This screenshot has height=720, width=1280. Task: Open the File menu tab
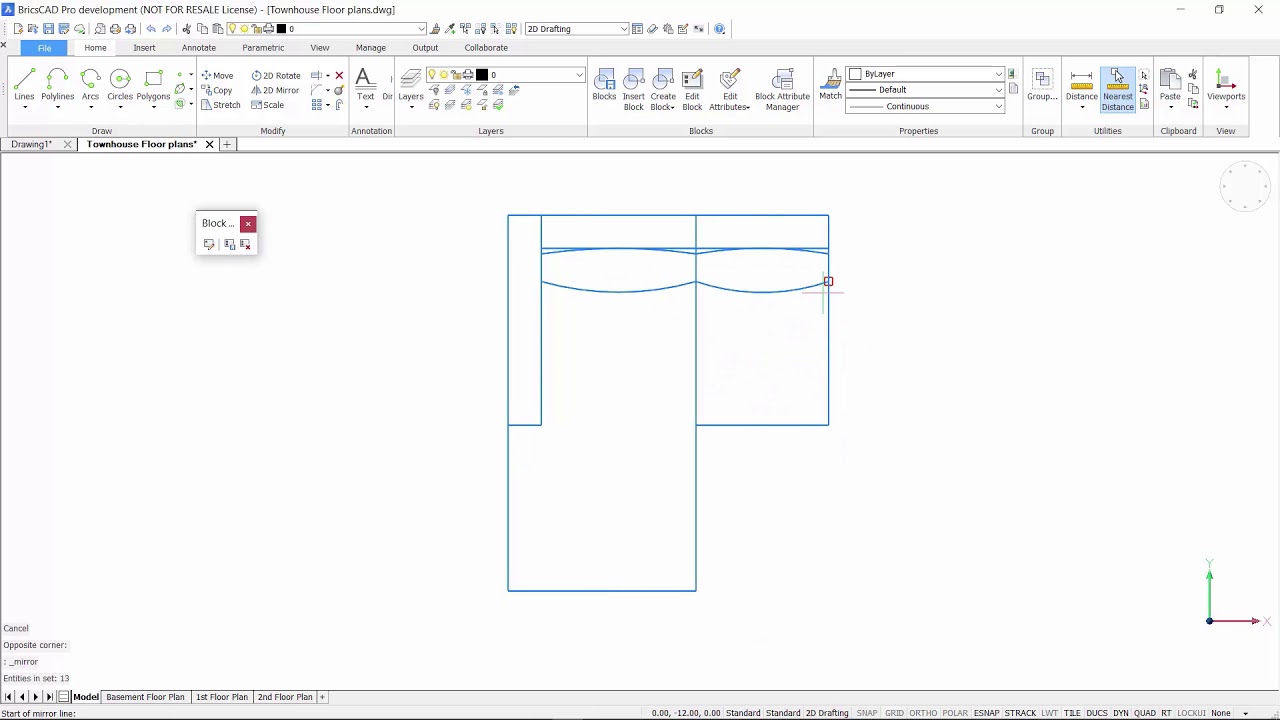[44, 48]
